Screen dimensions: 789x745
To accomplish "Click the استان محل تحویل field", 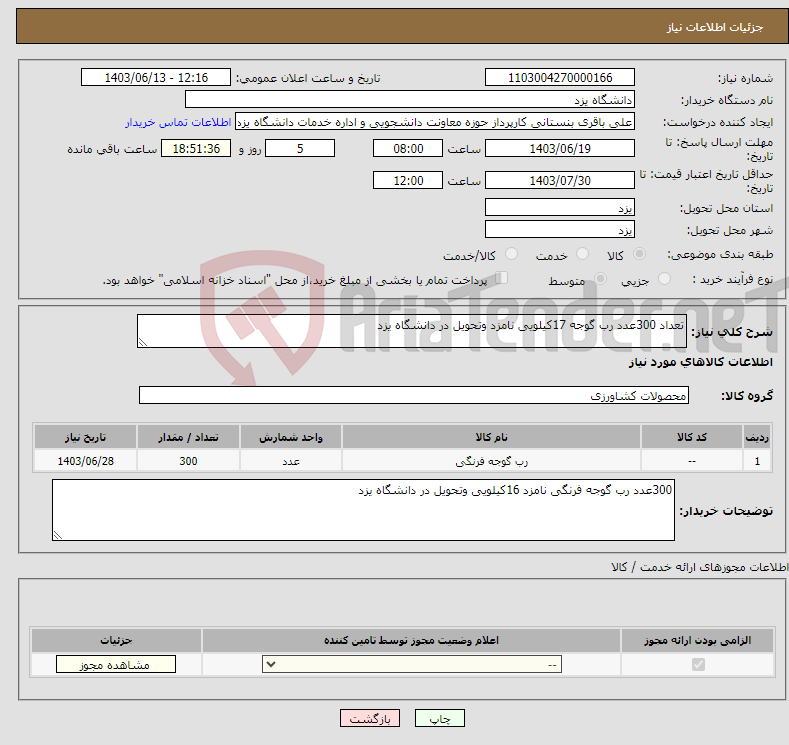I will click(x=560, y=207).
